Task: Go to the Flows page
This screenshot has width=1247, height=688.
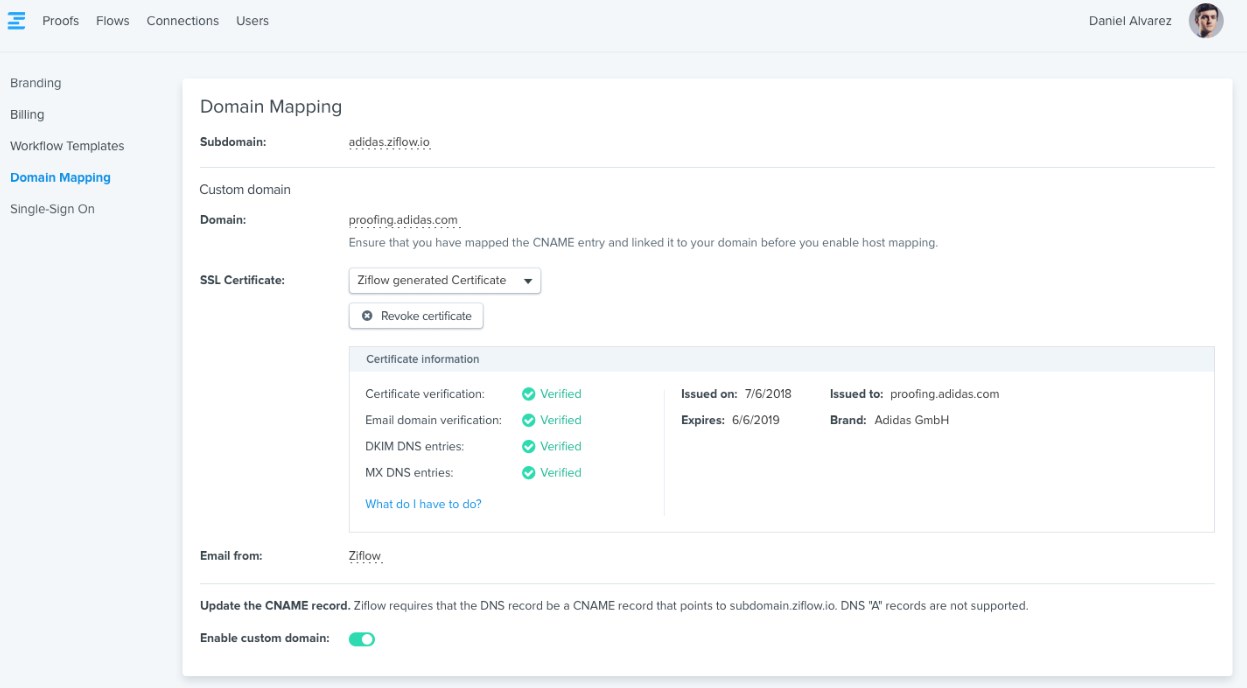Action: tap(112, 21)
